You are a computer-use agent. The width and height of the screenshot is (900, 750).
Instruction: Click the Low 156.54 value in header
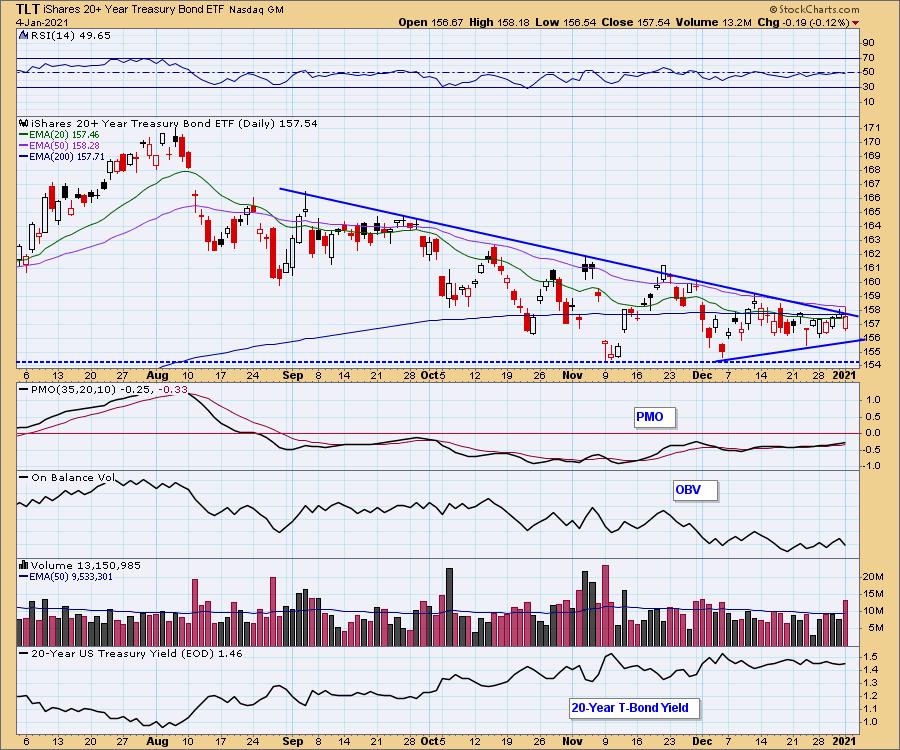tap(565, 22)
